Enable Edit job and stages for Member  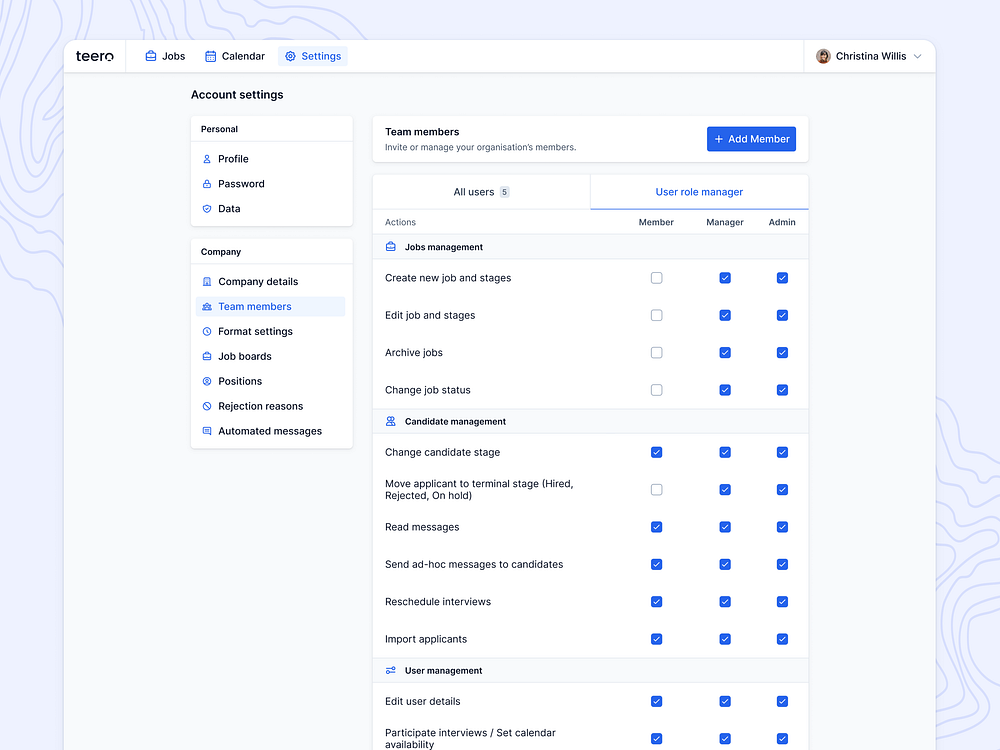tap(656, 315)
